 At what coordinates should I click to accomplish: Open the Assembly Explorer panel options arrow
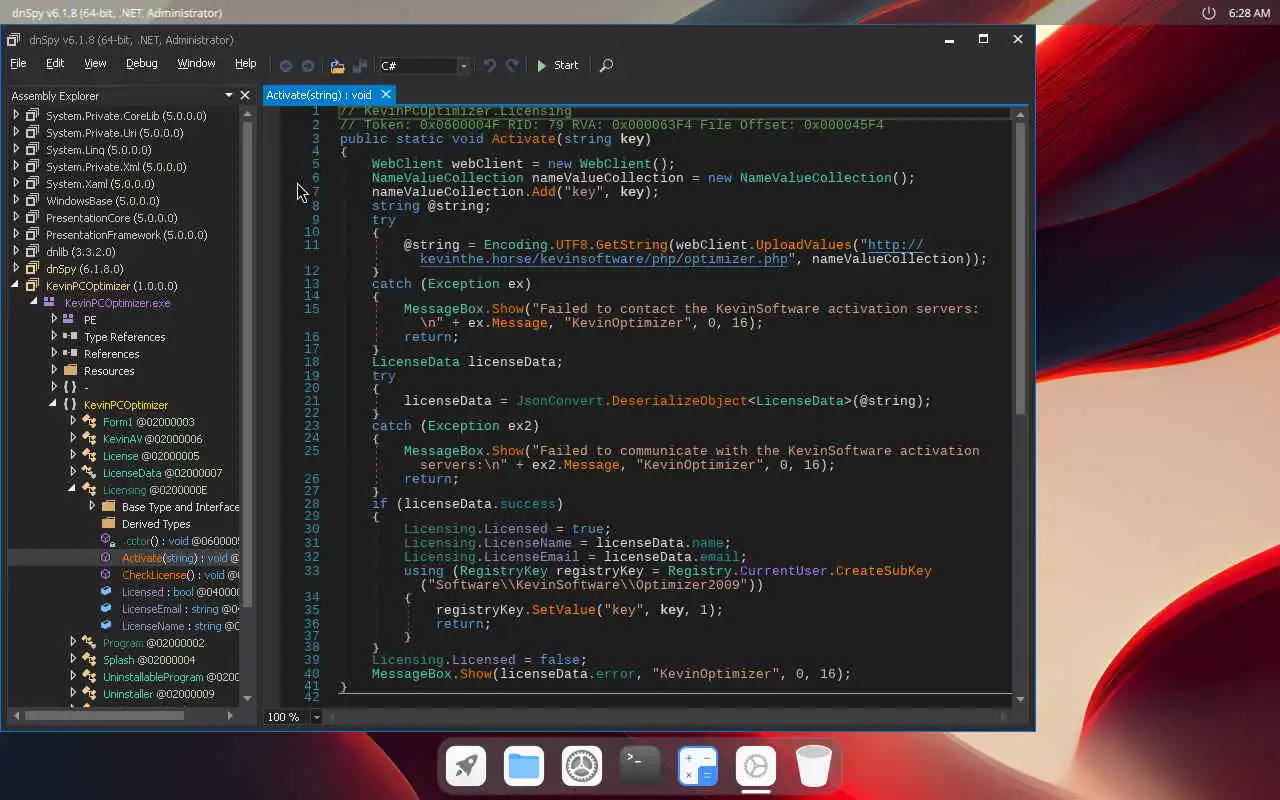click(228, 96)
